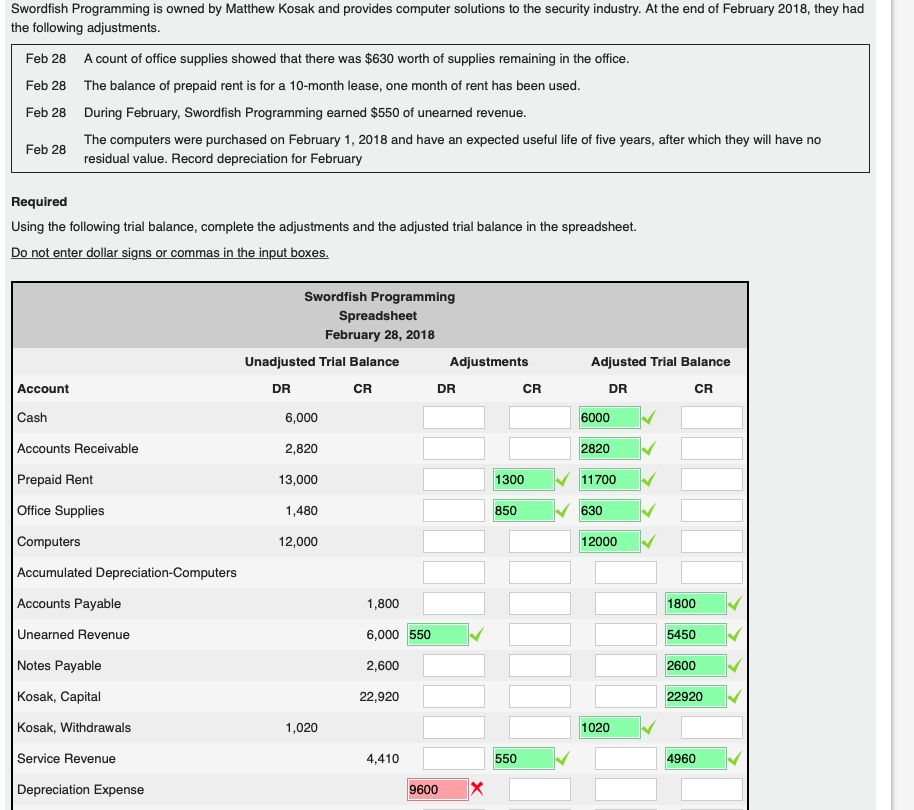This screenshot has width=914, height=810.
Task: Click checkmark beside Prepaid Rent 1300 adjustment
Action: pos(563,479)
